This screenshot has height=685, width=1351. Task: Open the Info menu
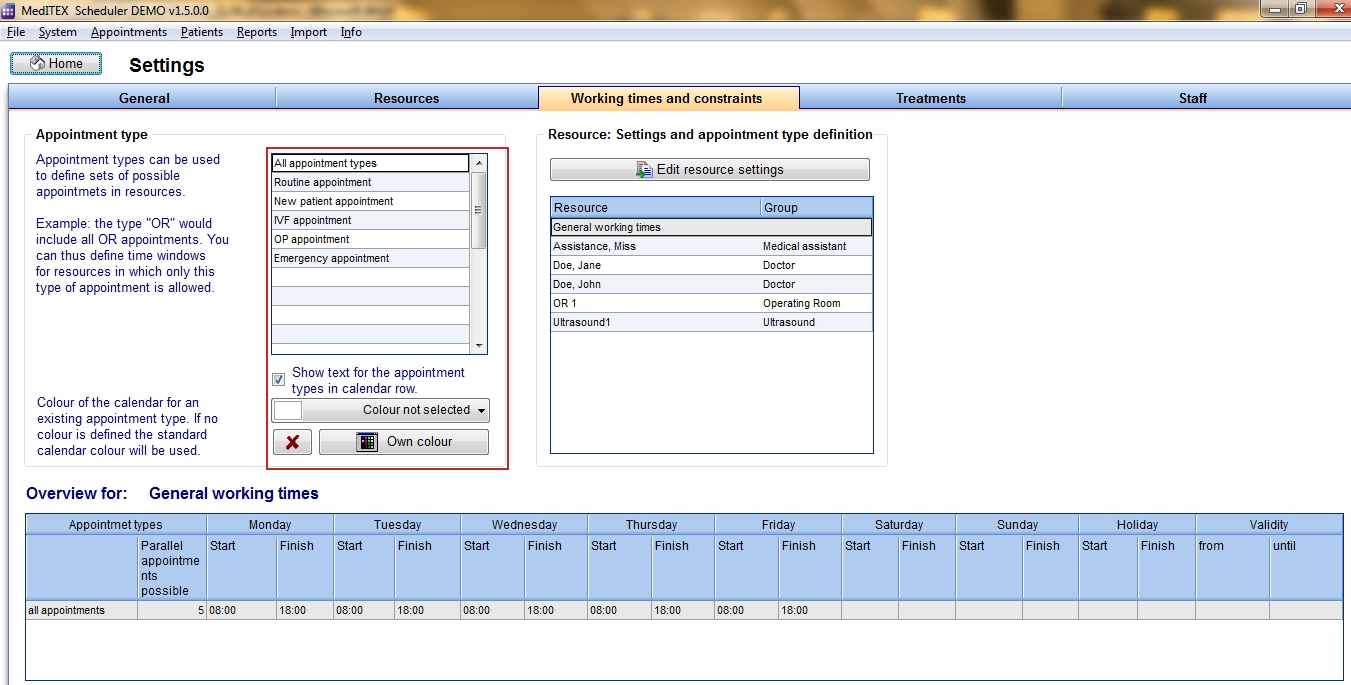click(x=351, y=32)
